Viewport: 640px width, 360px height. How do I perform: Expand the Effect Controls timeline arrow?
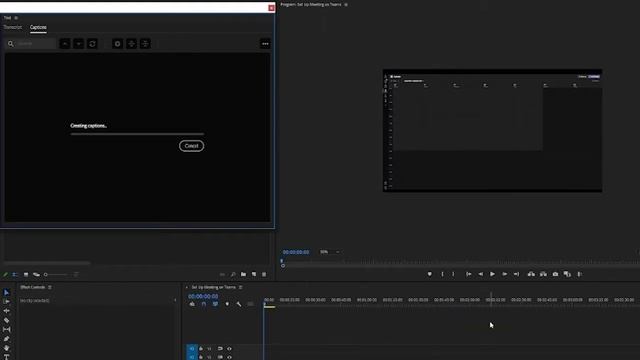click(176, 300)
